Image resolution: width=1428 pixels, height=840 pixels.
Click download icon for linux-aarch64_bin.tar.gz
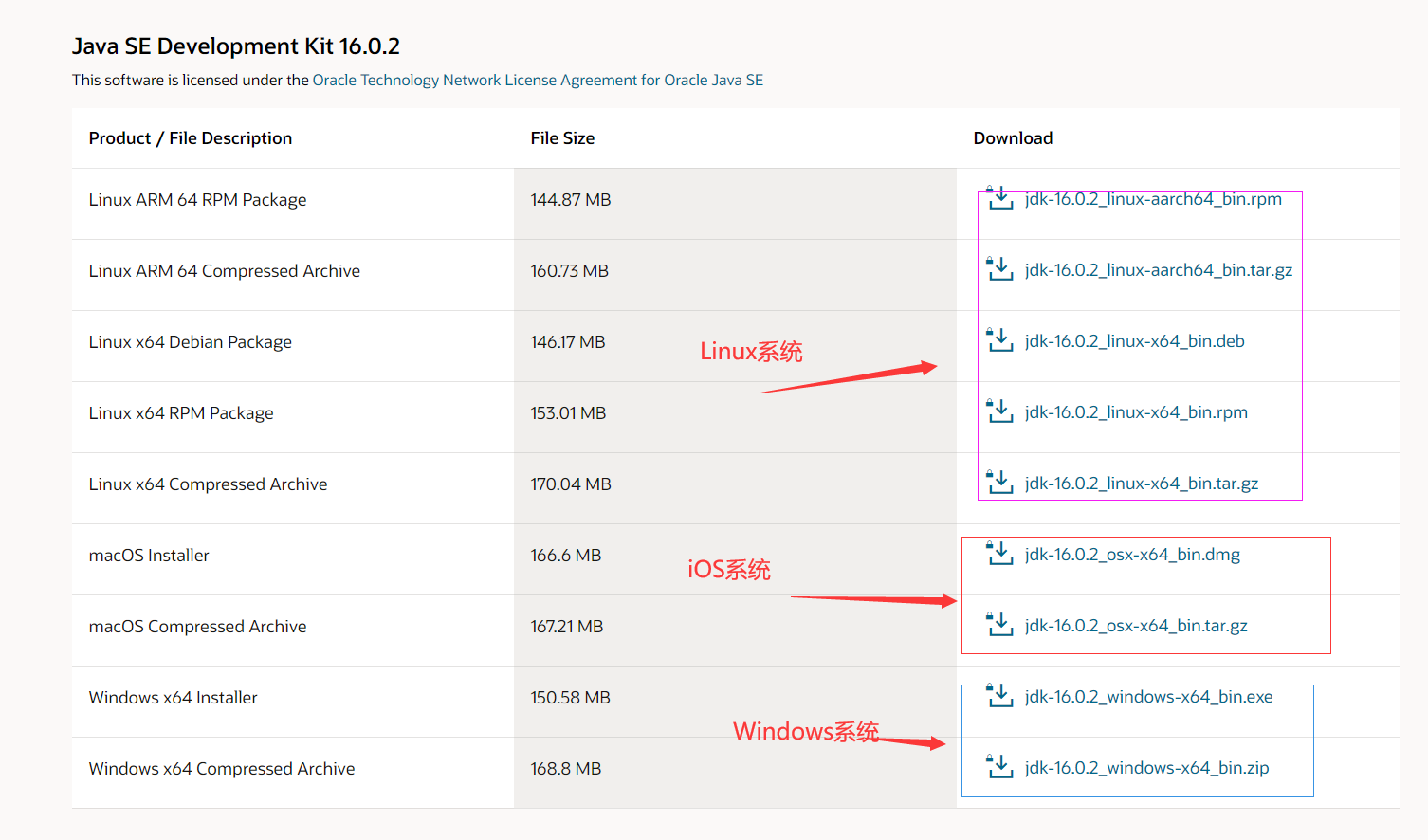[x=999, y=269]
